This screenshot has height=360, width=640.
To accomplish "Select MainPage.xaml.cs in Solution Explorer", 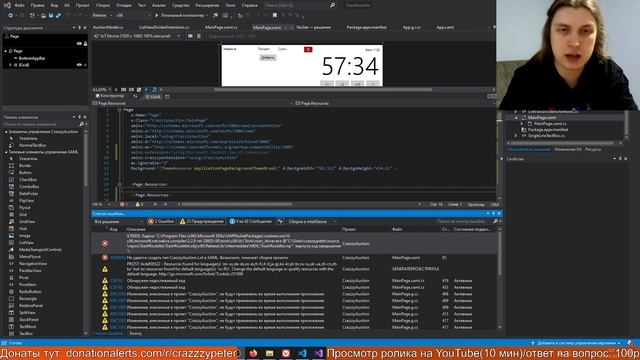I will 550,124.
